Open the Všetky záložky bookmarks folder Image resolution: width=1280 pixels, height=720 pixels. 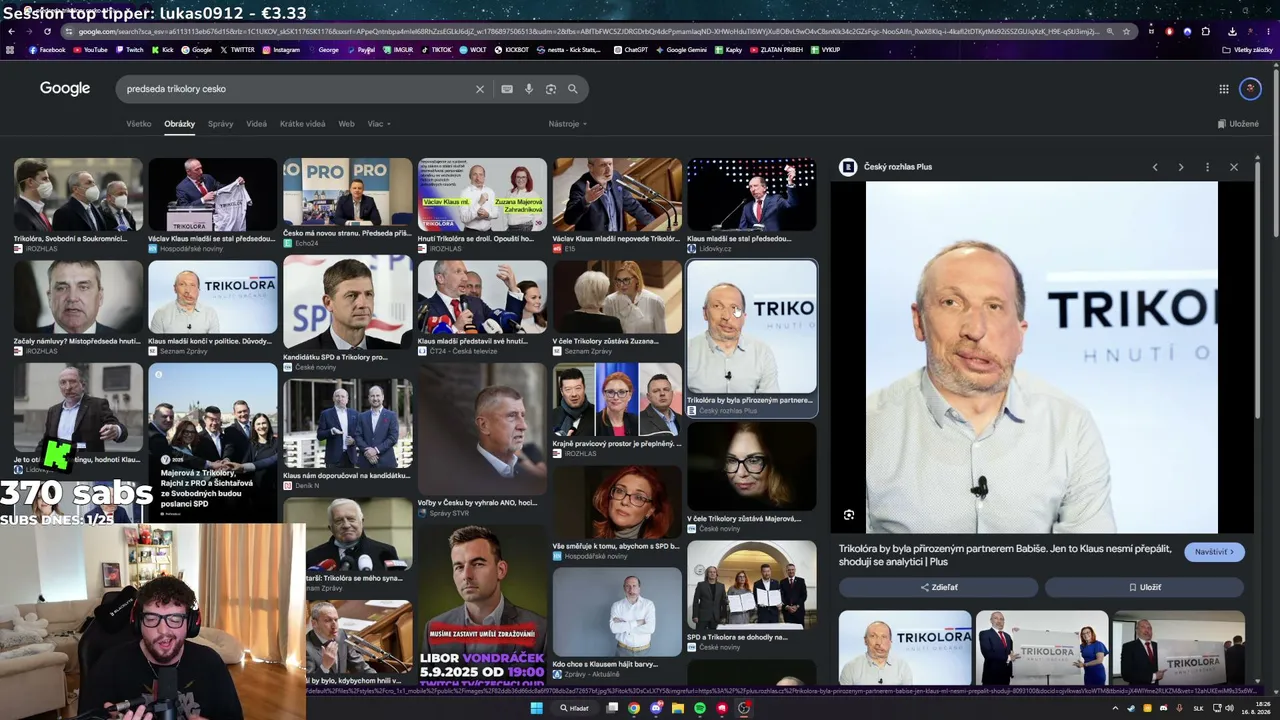tap(1248, 50)
